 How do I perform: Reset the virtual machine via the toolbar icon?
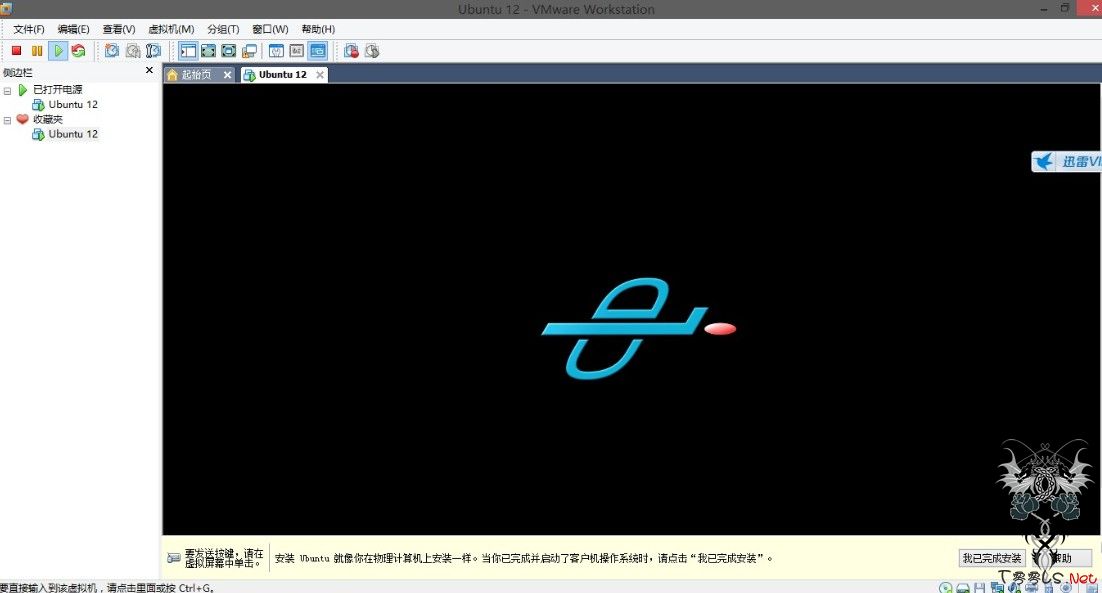click(x=78, y=51)
